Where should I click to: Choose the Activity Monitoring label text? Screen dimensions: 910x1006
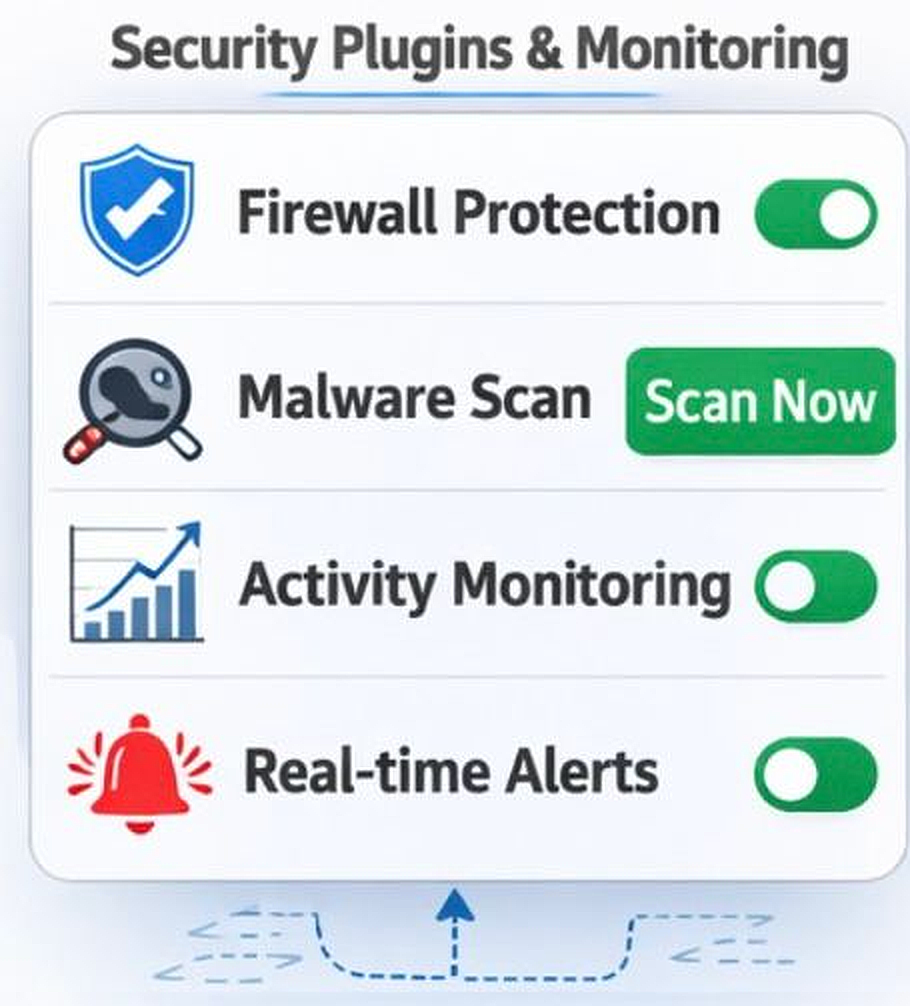pos(485,586)
